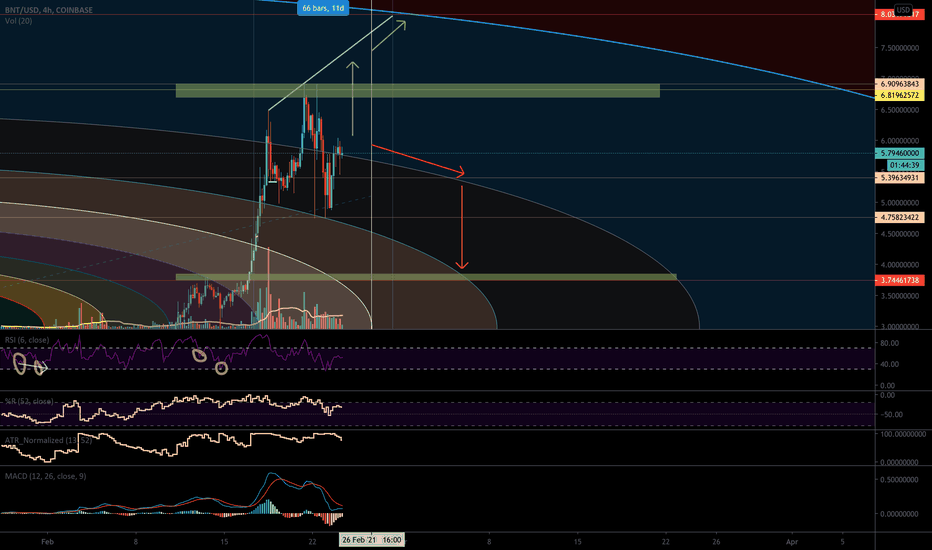Screen dimensions: 932x550
Task: Click the 6.90963843 price label
Action: pos(899,84)
